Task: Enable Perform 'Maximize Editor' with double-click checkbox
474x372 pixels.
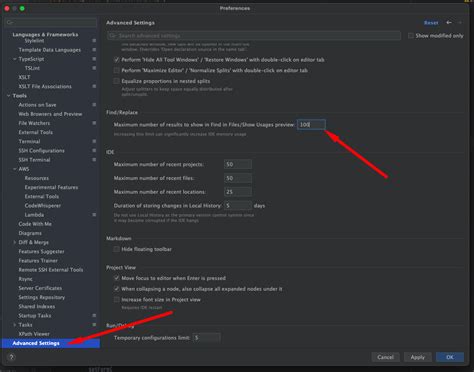Action: pos(116,70)
